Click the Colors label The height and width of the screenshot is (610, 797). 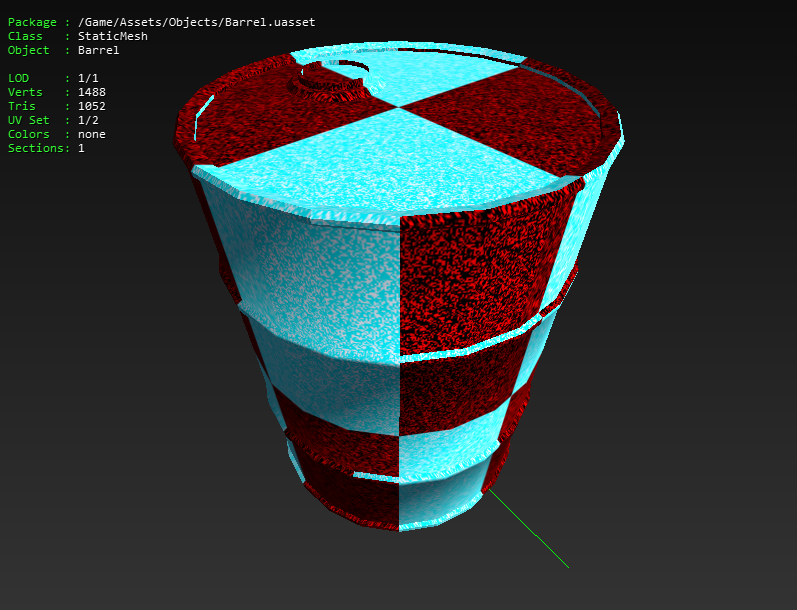pos(28,134)
